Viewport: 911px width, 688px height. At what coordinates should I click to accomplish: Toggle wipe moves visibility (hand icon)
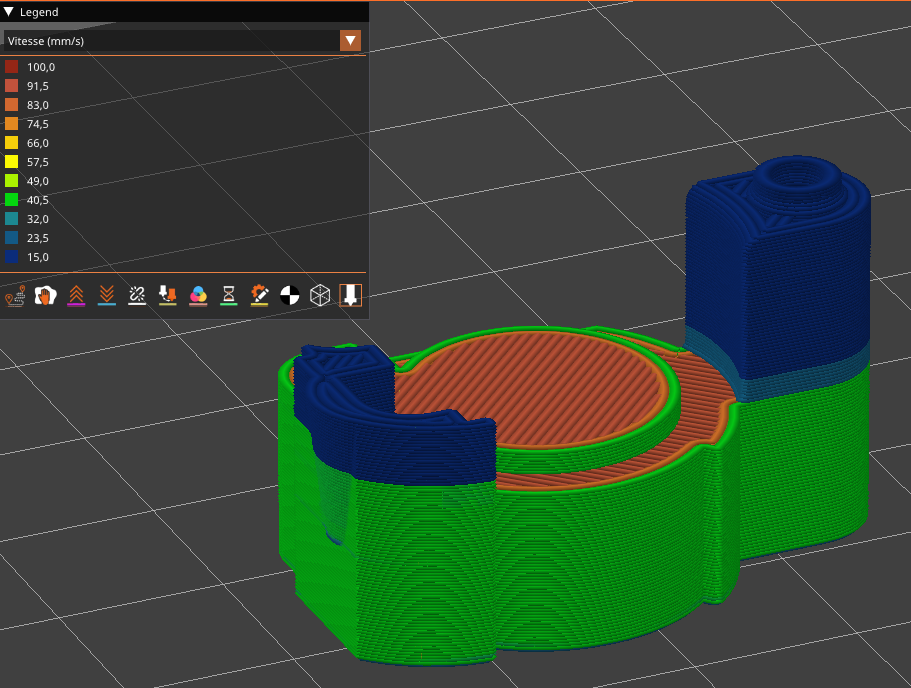point(45,296)
